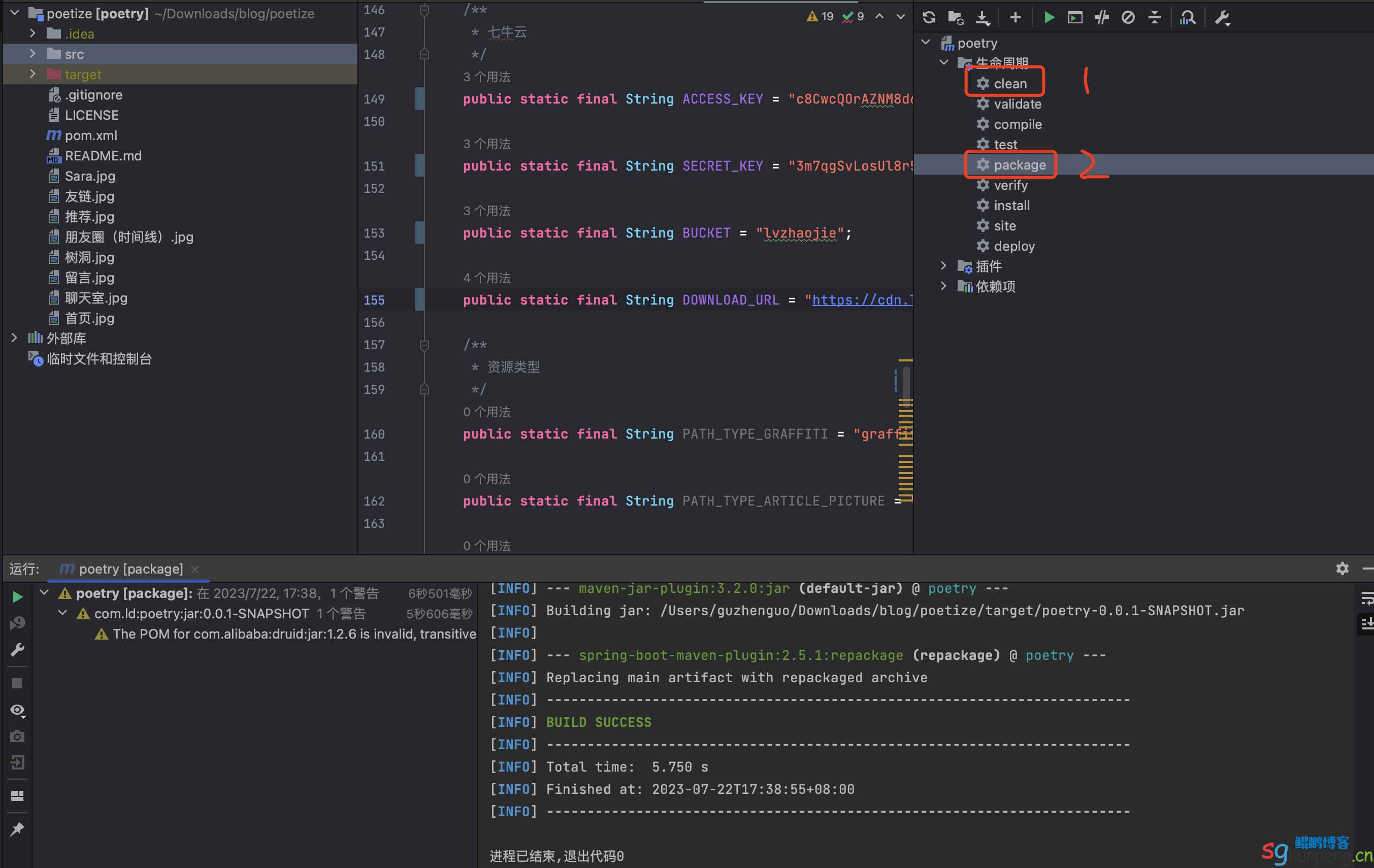The image size is (1374, 868).
Task: Click the camera dump threads icon
Action: [x=17, y=736]
